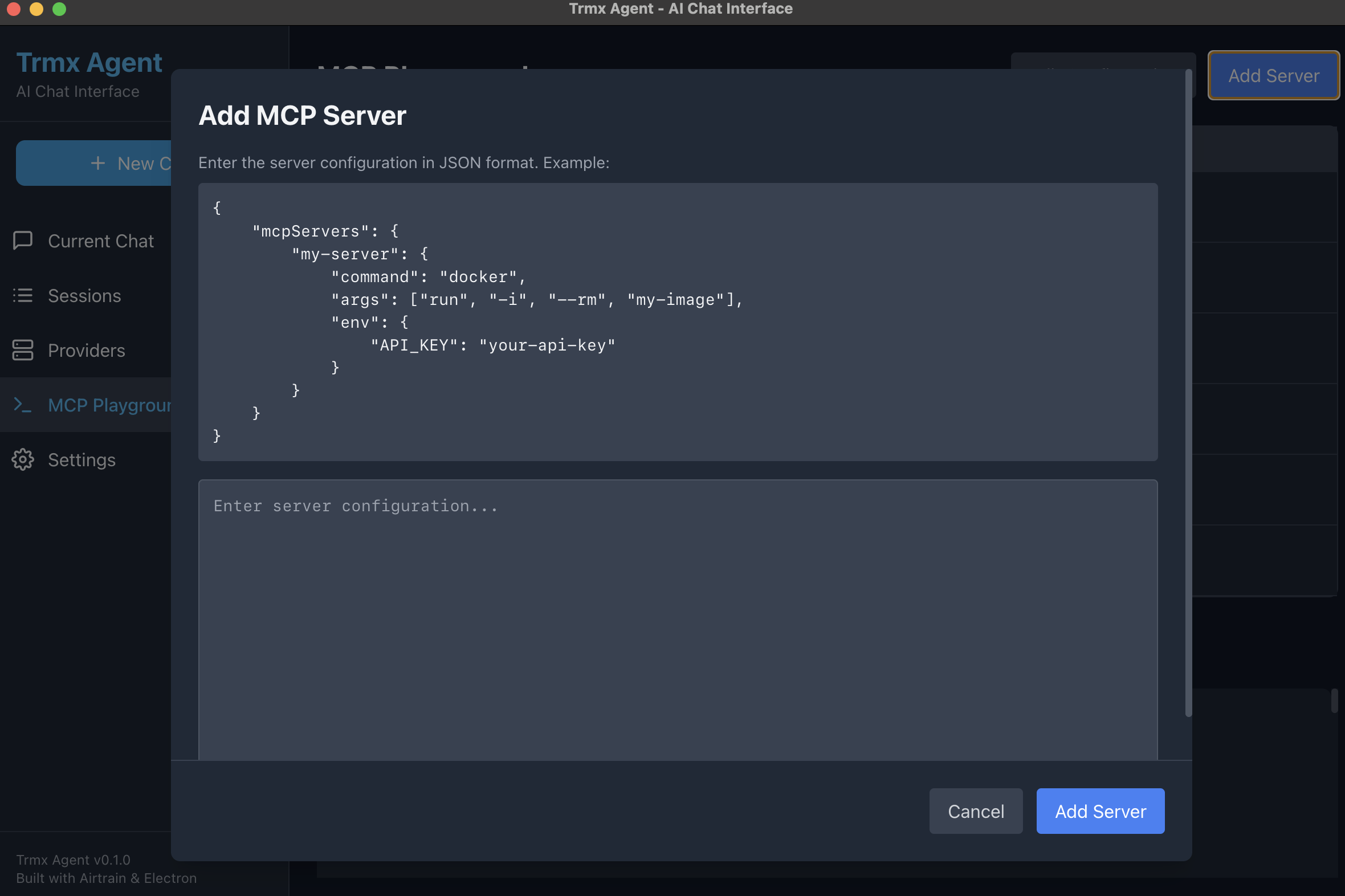Viewport: 1345px width, 896px height.
Task: Open the Current Chat menu item
Action: 85,241
